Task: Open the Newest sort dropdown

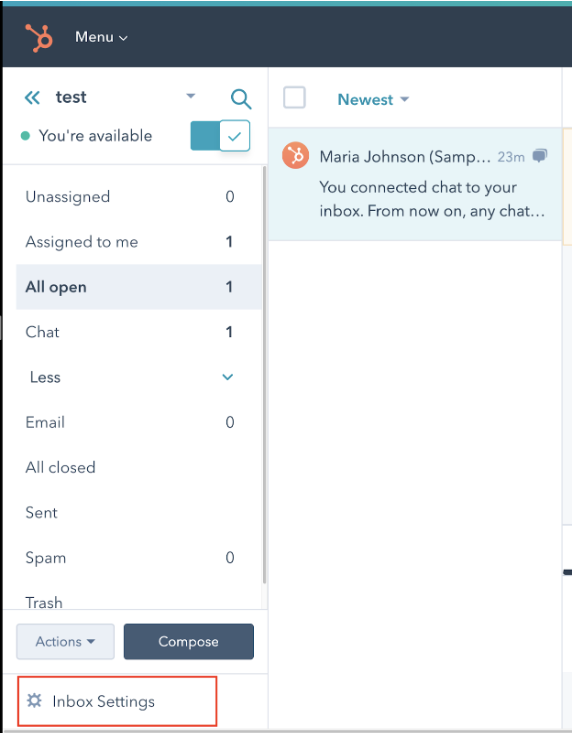Action: 373,99
